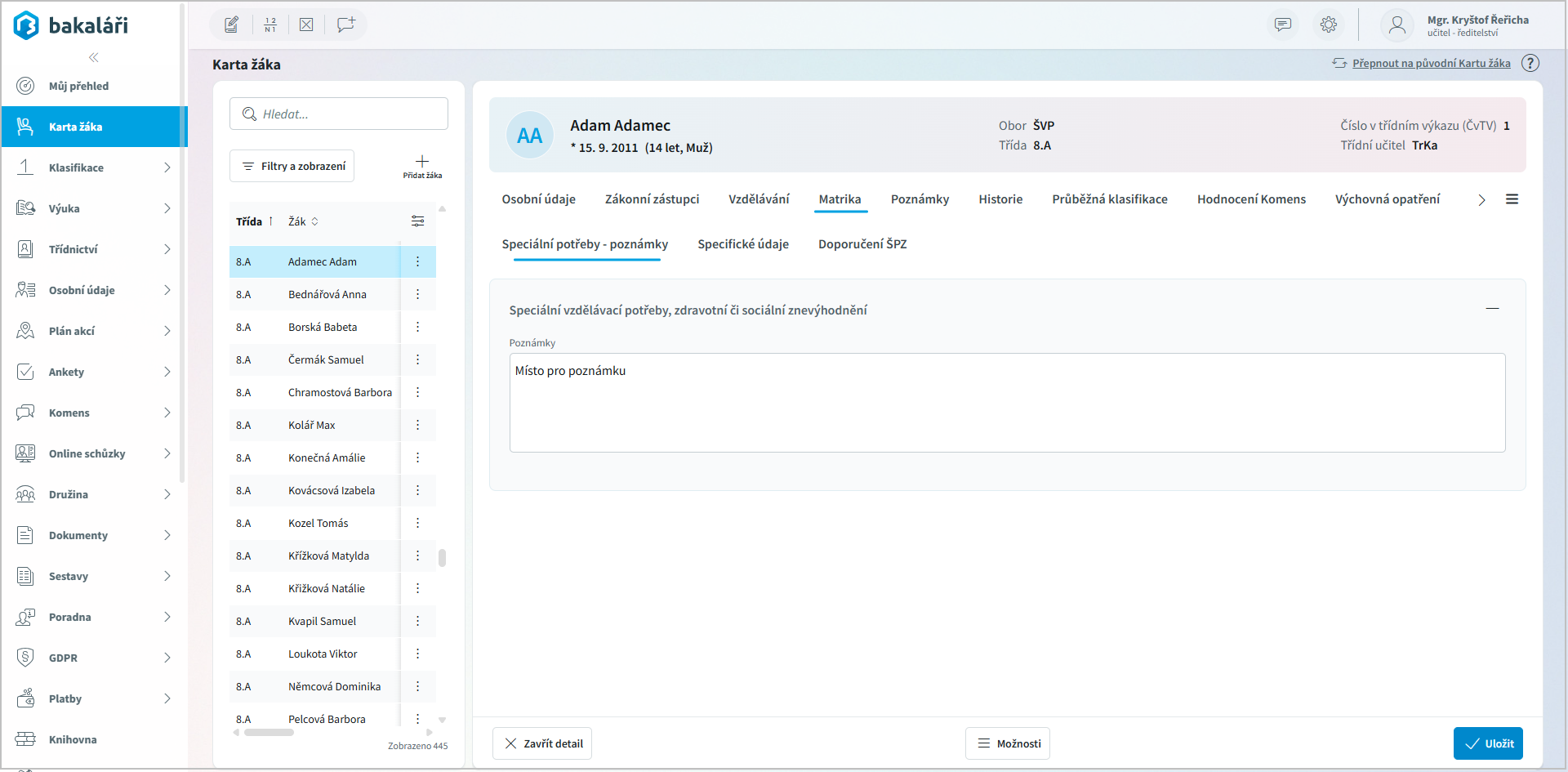
Task: Click the edit note icon in top toolbar
Action: 232,25
